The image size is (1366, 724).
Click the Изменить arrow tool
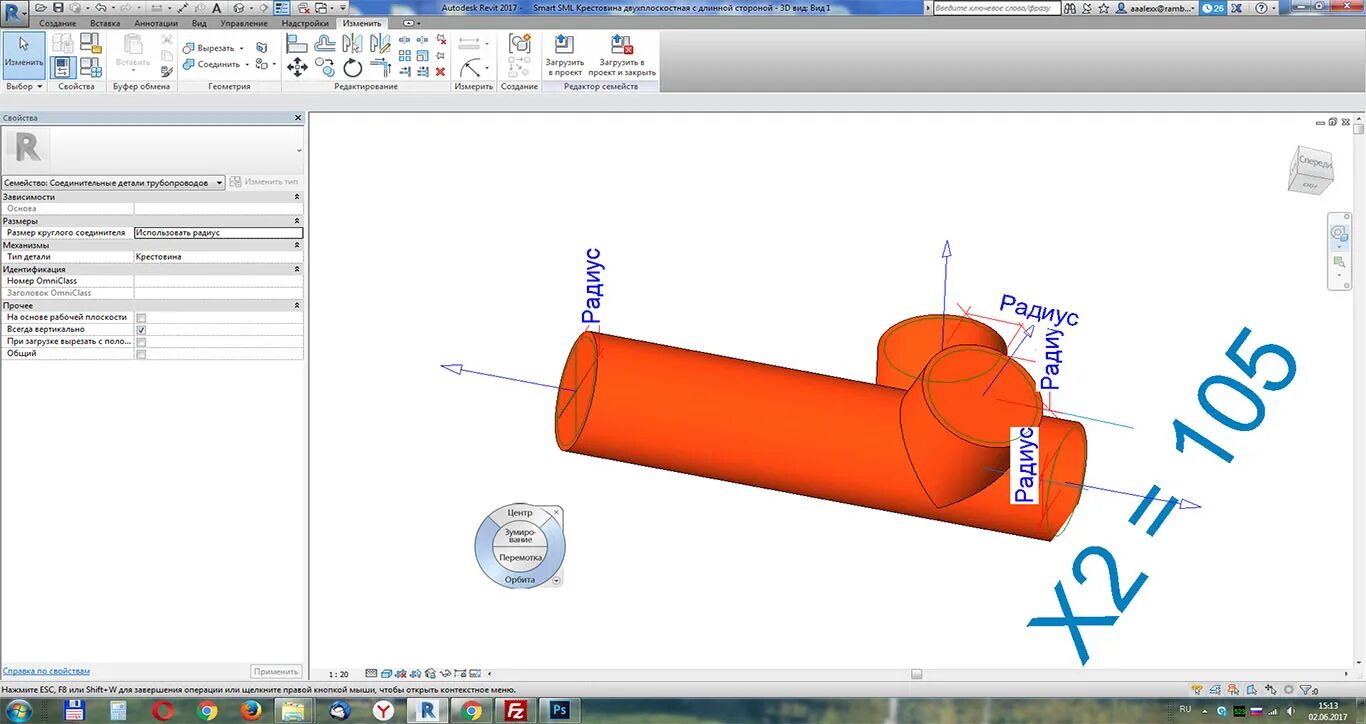23,54
